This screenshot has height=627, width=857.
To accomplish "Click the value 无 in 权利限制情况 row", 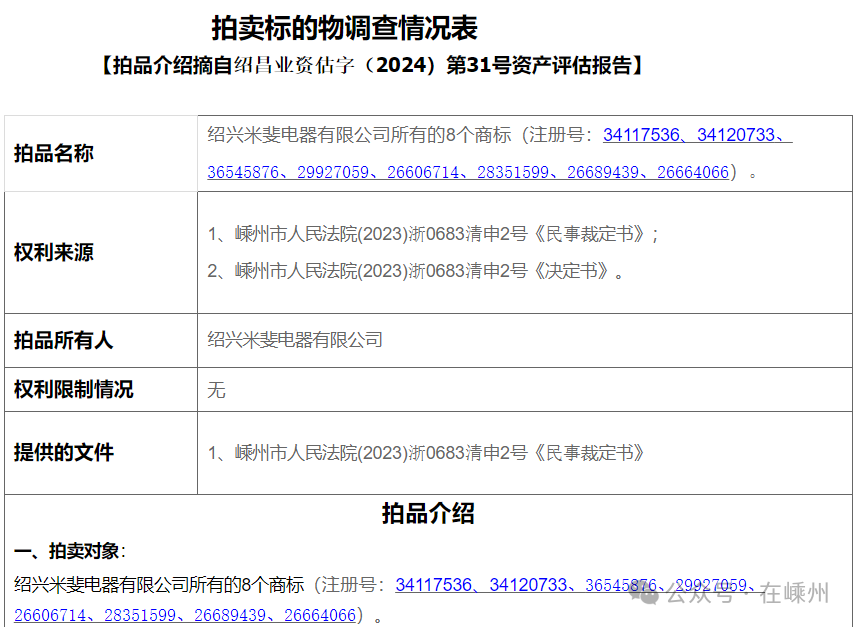I will 216,390.
